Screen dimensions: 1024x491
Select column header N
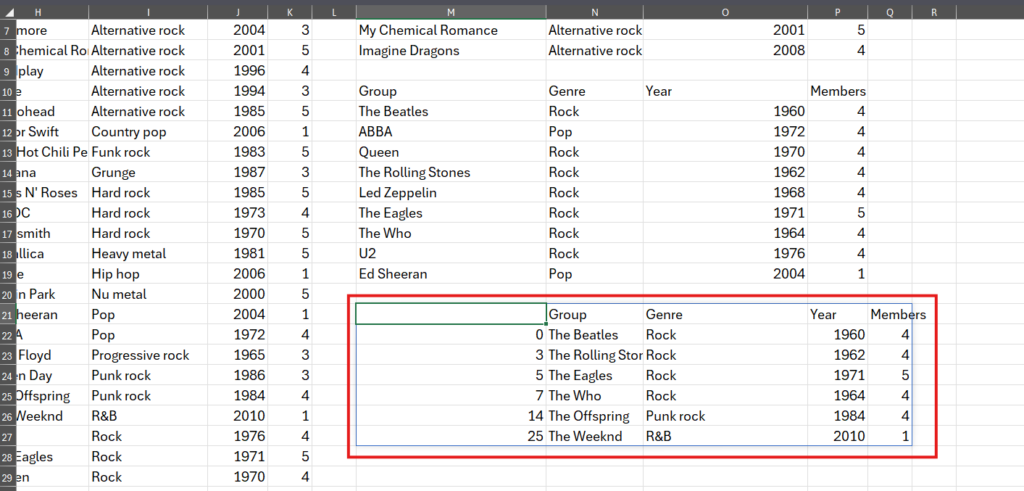[595, 12]
